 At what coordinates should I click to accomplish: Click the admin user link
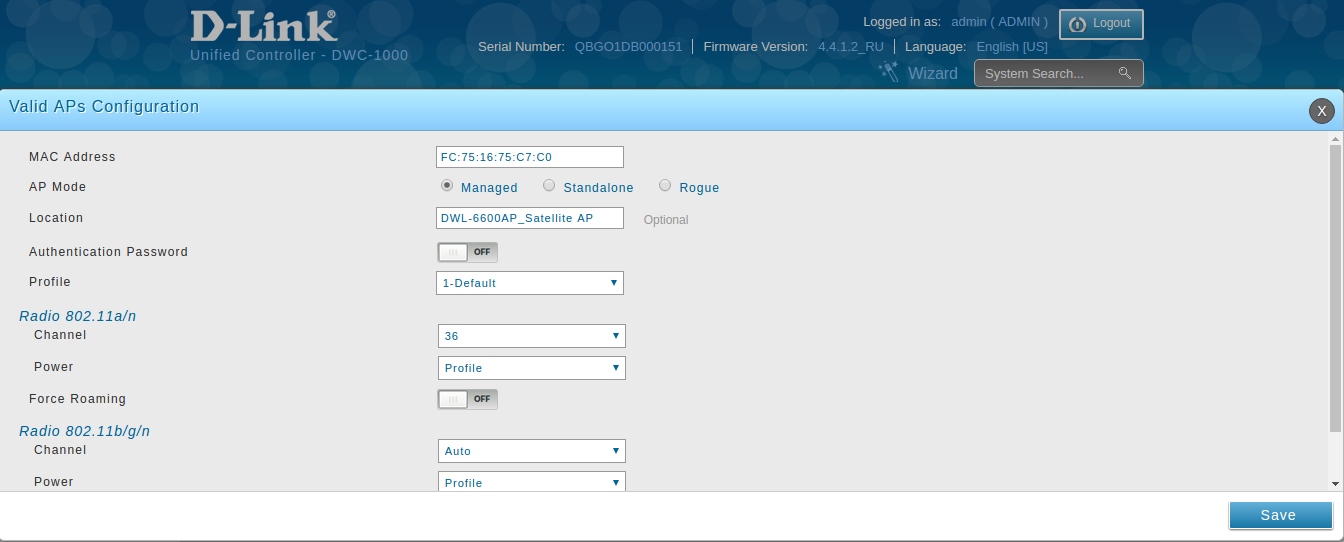click(996, 22)
